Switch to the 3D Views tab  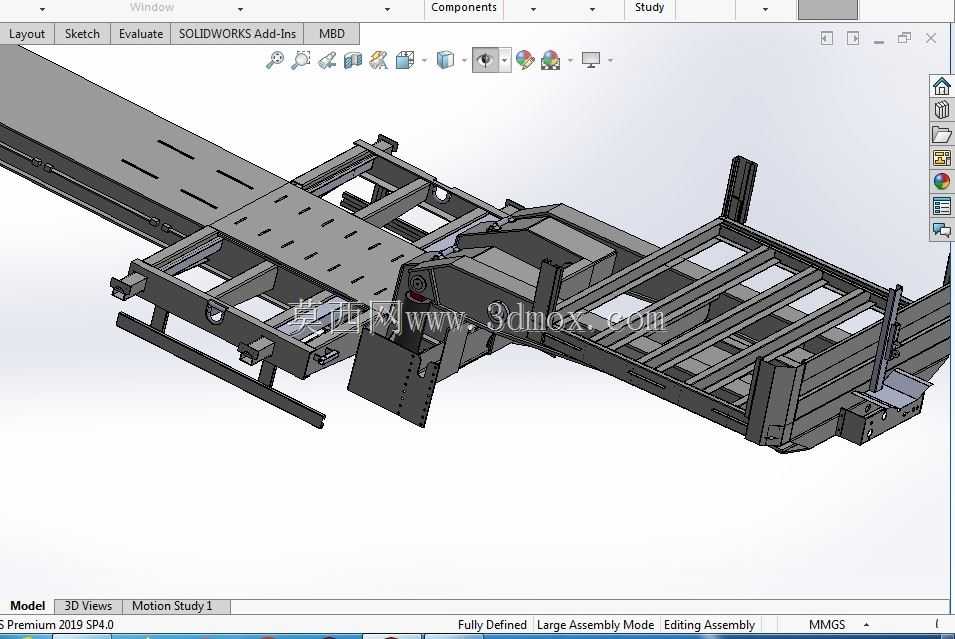point(88,606)
